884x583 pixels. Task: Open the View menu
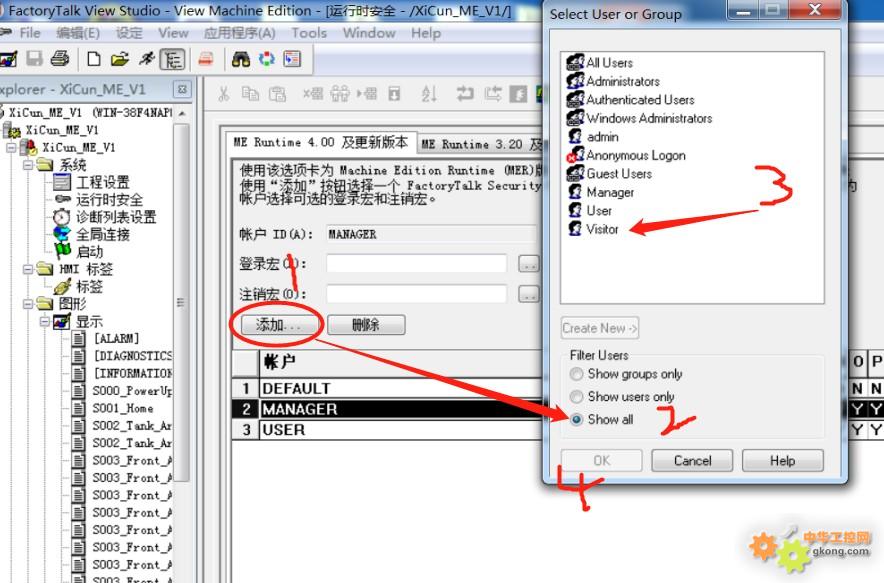click(173, 33)
